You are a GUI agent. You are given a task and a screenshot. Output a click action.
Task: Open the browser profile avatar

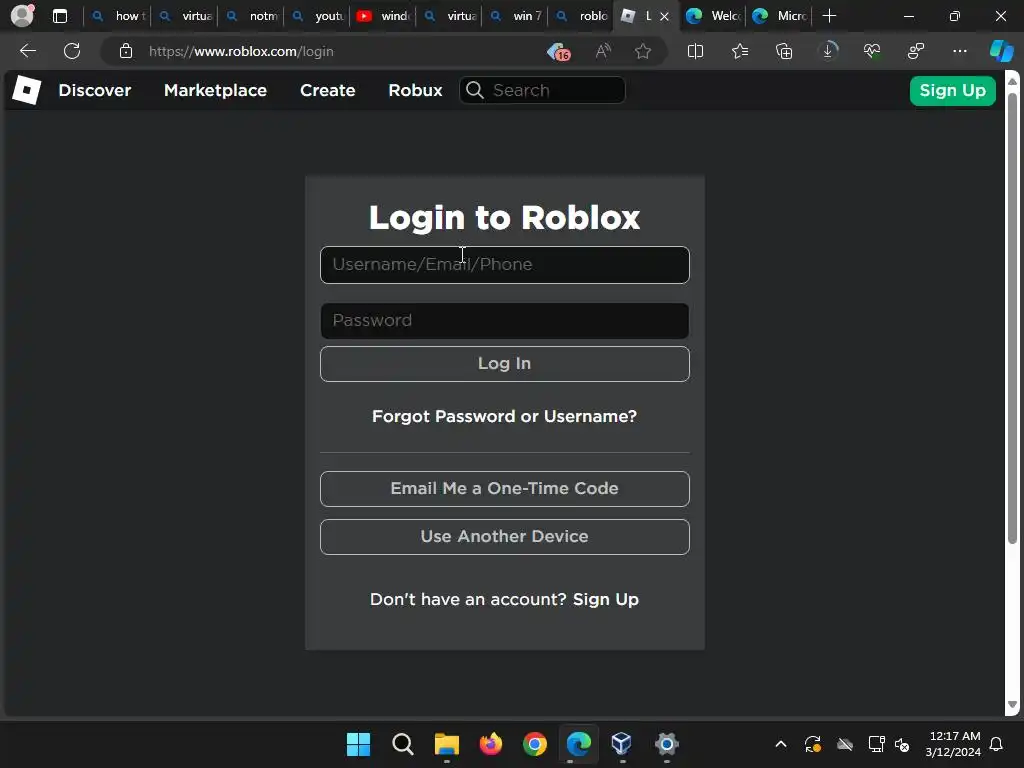pyautogui.click(x=22, y=16)
